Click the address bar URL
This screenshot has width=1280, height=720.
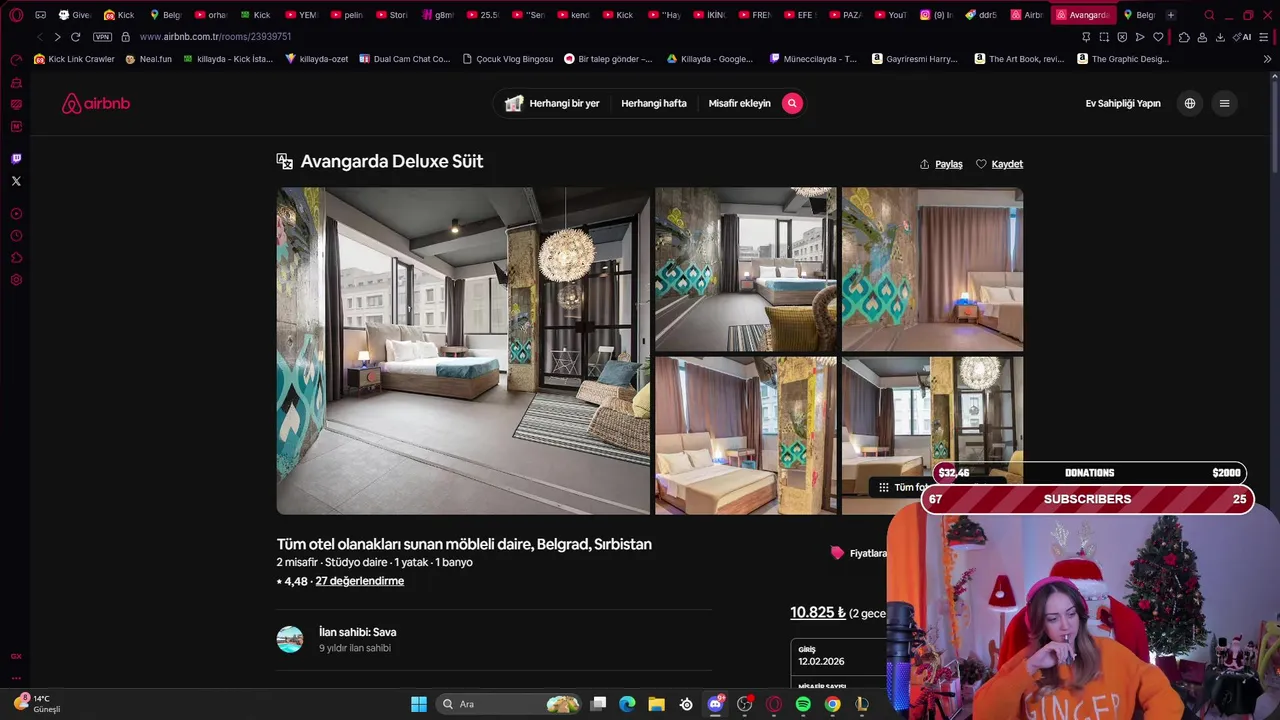(215, 37)
